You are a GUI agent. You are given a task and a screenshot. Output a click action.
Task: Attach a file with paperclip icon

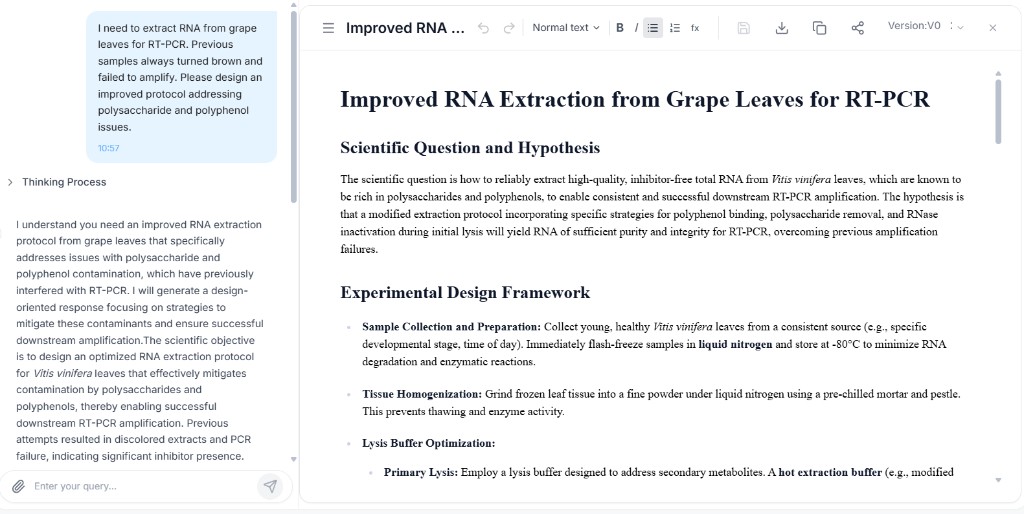coord(18,486)
